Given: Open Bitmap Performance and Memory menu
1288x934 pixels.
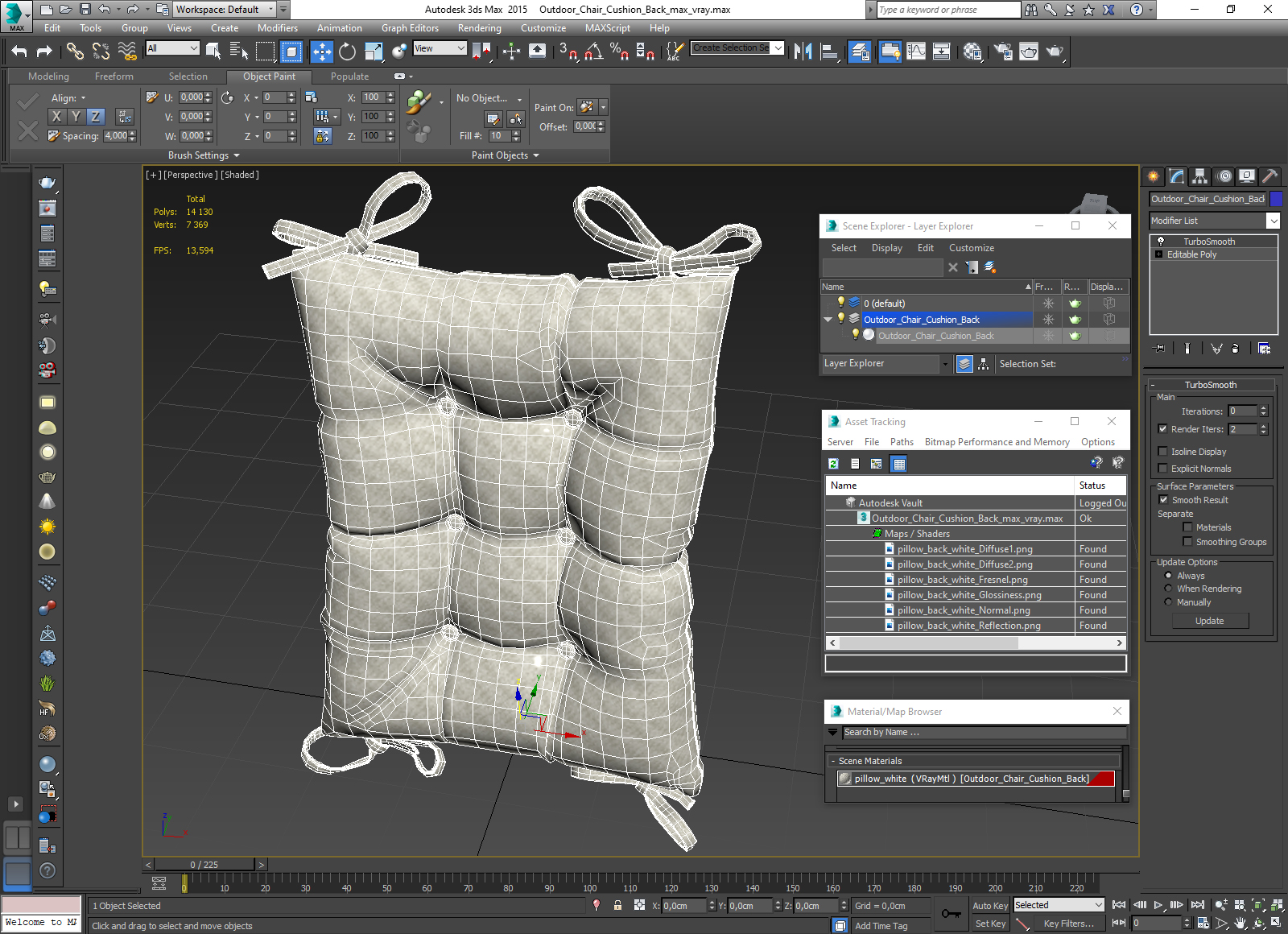Looking at the screenshot, I should (997, 442).
